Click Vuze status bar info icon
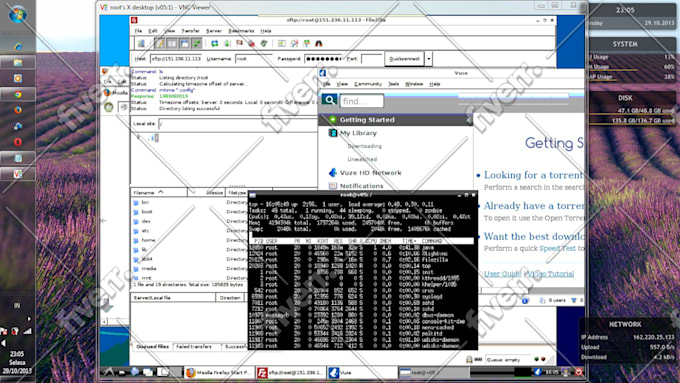The image size is (680, 383). pyautogui.click(x=525, y=301)
